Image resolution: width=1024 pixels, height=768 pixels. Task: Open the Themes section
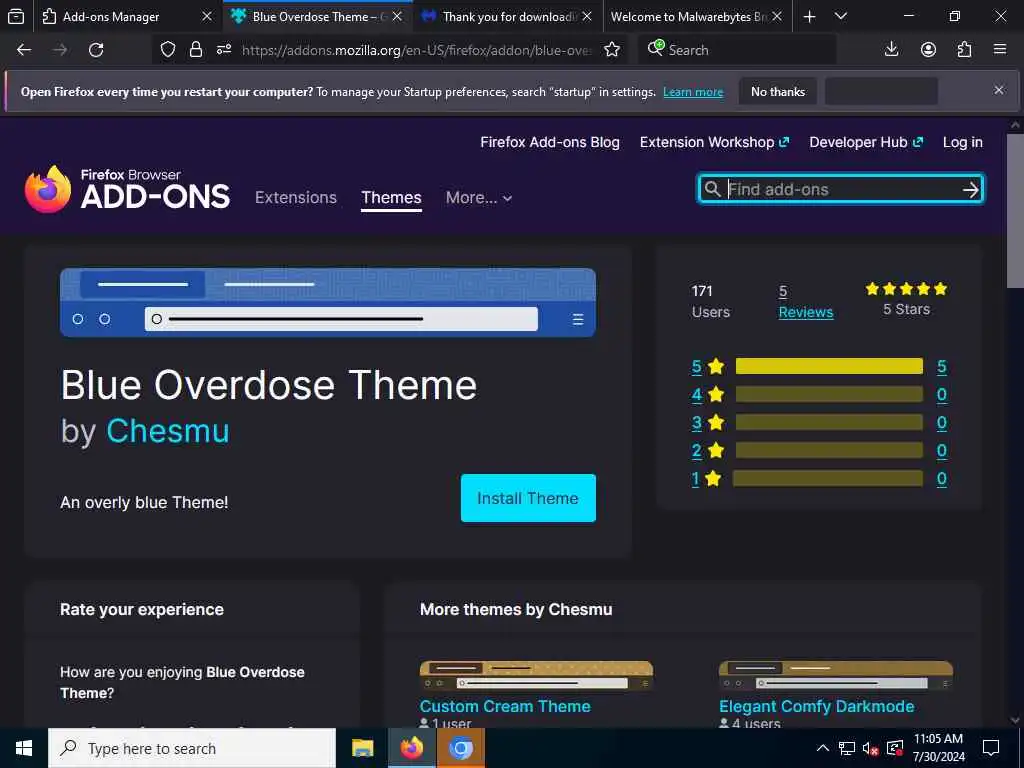click(x=391, y=197)
